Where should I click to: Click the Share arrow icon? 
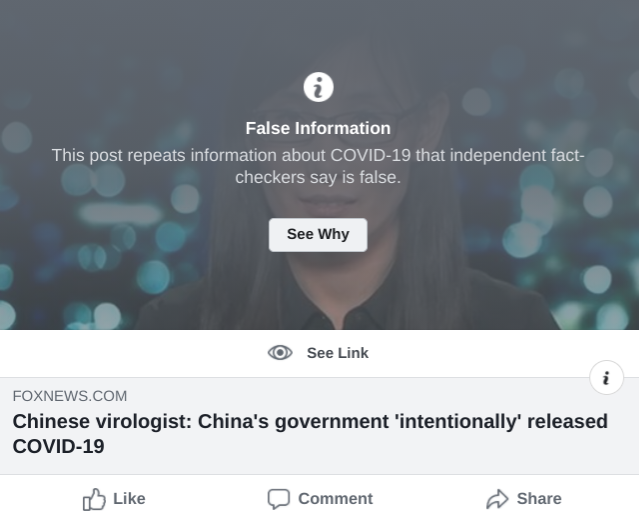(497, 499)
